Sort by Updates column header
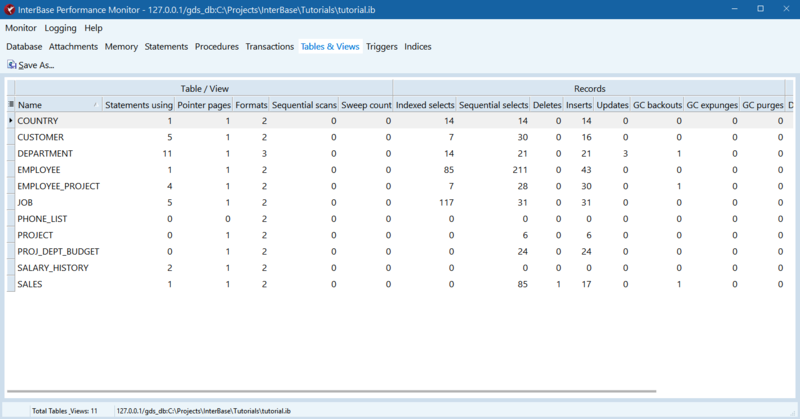This screenshot has width=800, height=419. (612, 105)
